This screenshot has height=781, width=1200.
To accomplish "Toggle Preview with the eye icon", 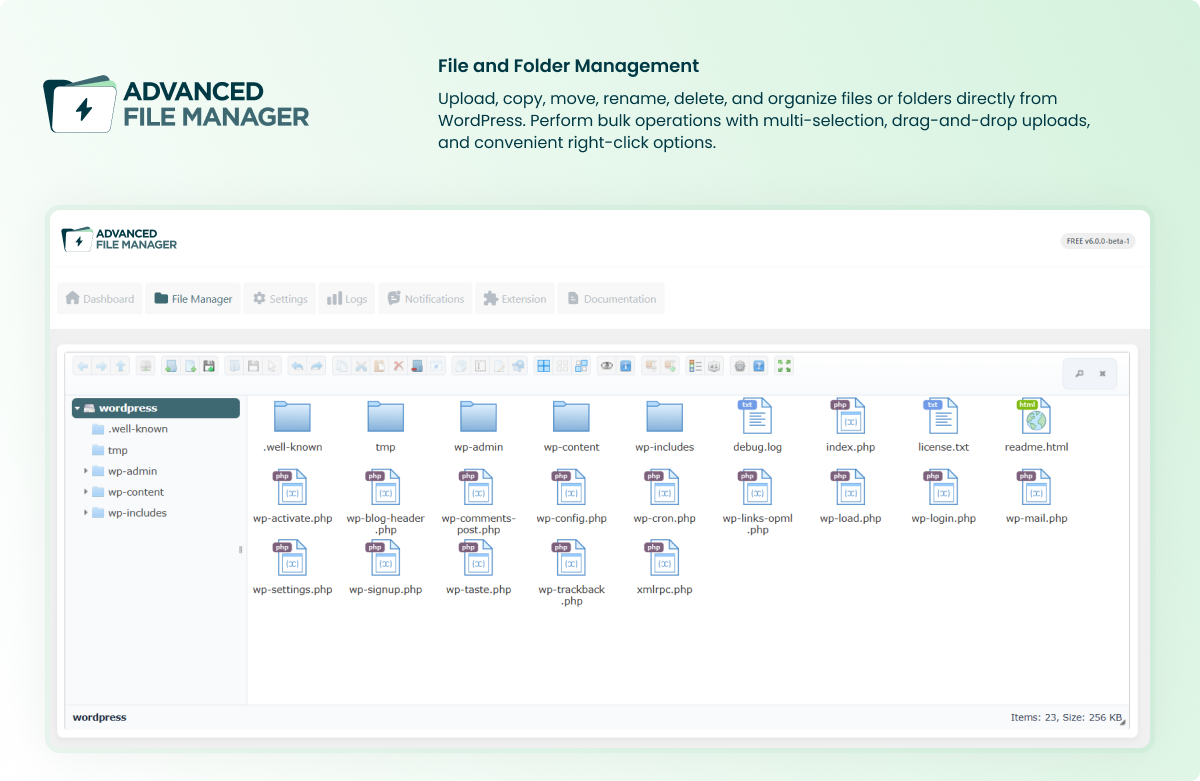I will (607, 367).
